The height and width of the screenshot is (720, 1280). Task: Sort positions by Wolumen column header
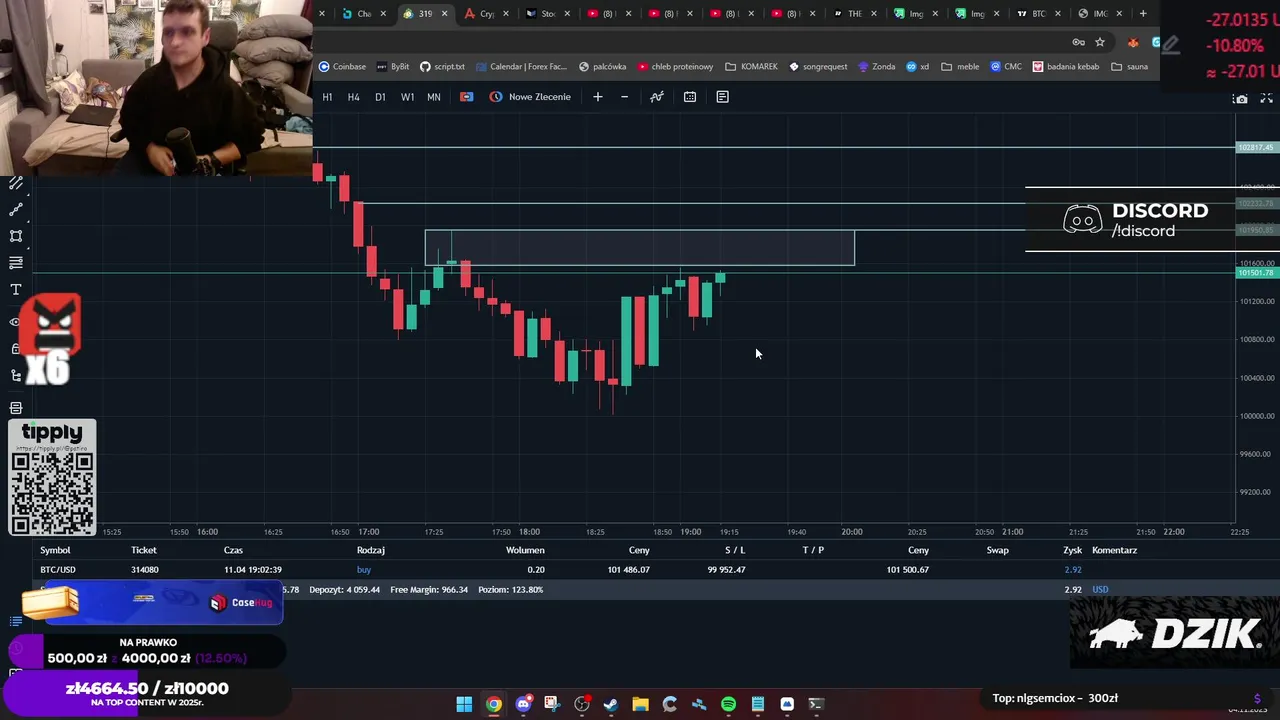(x=525, y=550)
